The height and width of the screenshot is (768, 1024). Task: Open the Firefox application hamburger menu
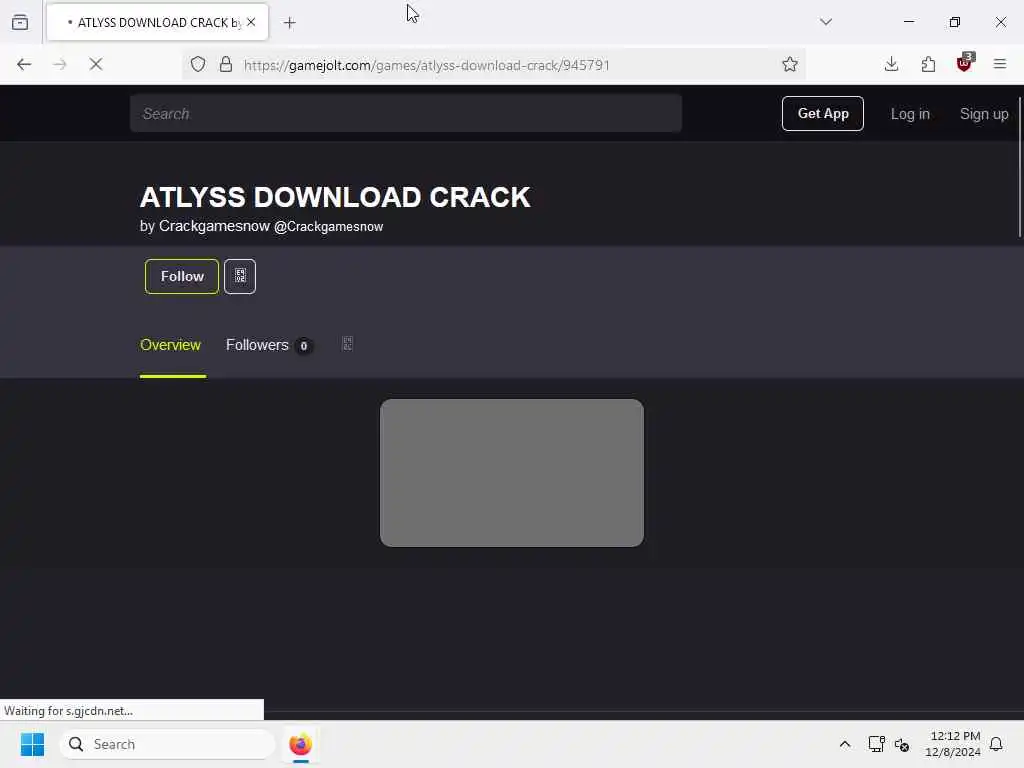[1000, 64]
